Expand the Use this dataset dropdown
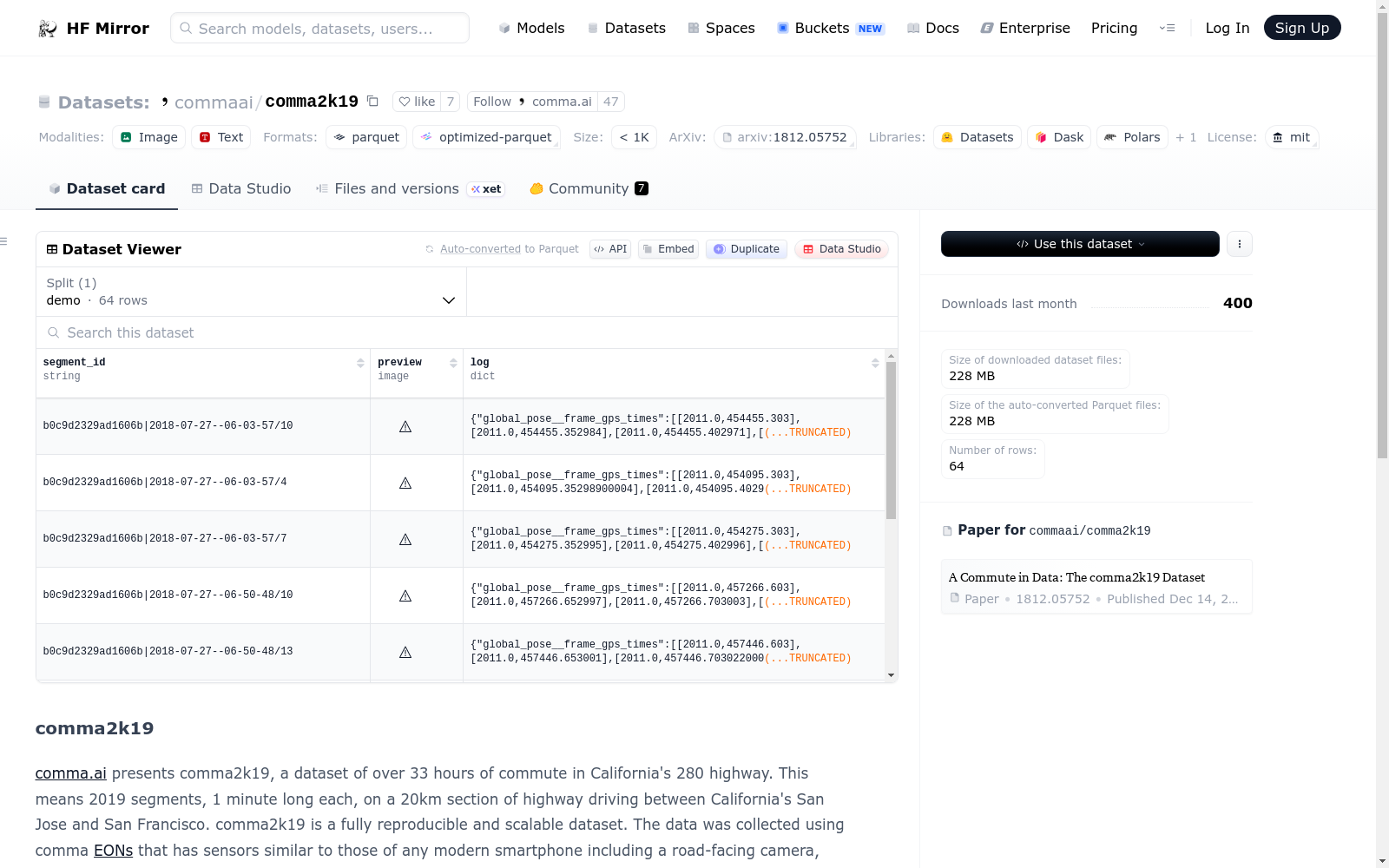This screenshot has height=868, width=1389. 1080,244
